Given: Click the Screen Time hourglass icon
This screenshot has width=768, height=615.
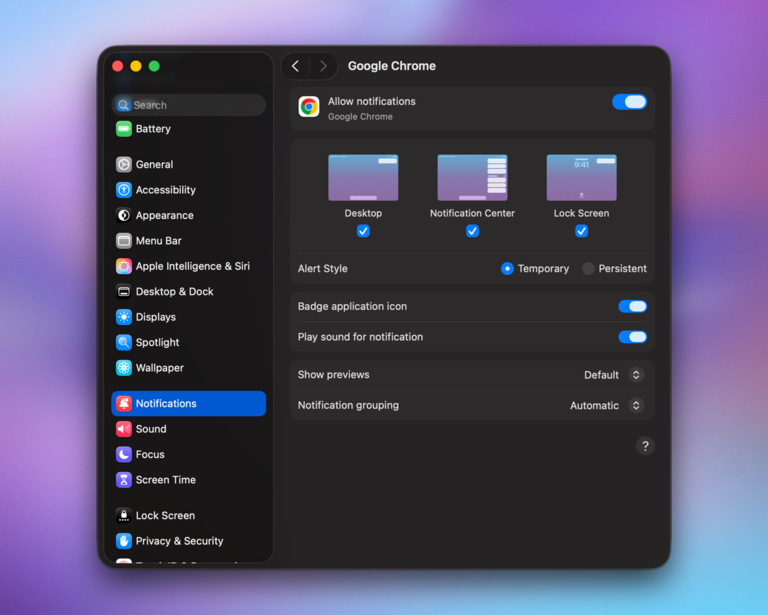Looking at the screenshot, I should [x=123, y=480].
